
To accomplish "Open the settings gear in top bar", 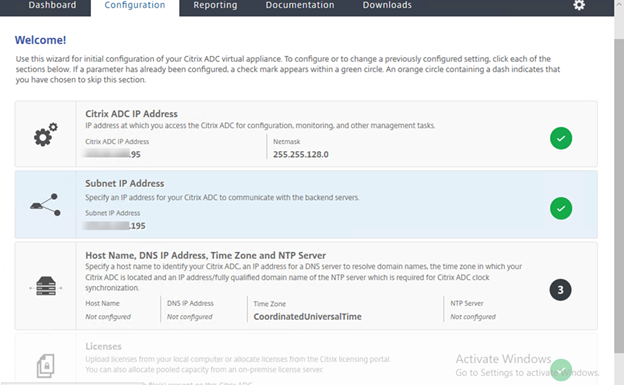I will [x=579, y=5].
